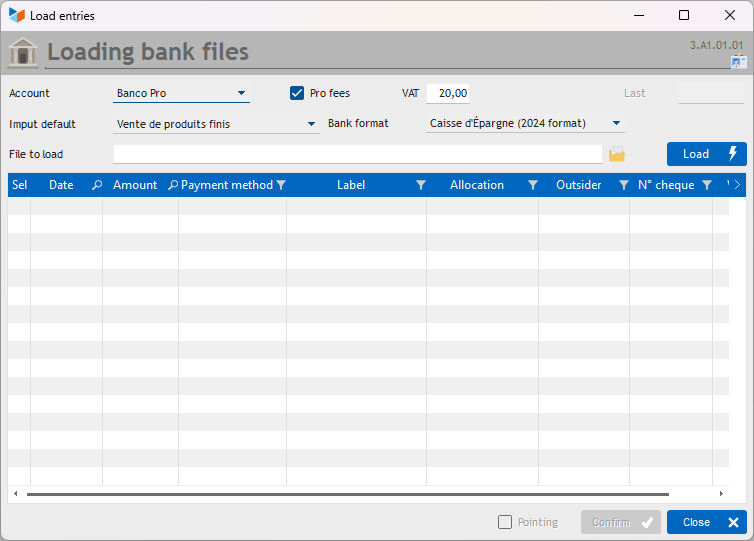Click the Amount column search magnifier

(x=173, y=185)
